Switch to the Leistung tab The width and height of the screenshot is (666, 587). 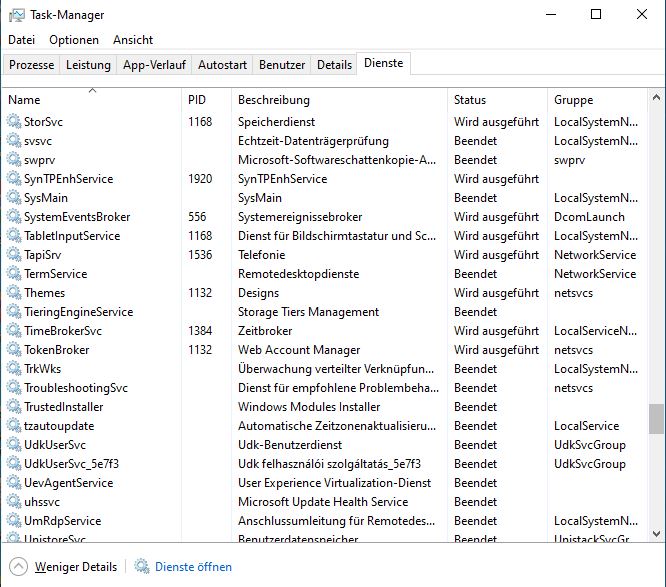click(x=88, y=65)
